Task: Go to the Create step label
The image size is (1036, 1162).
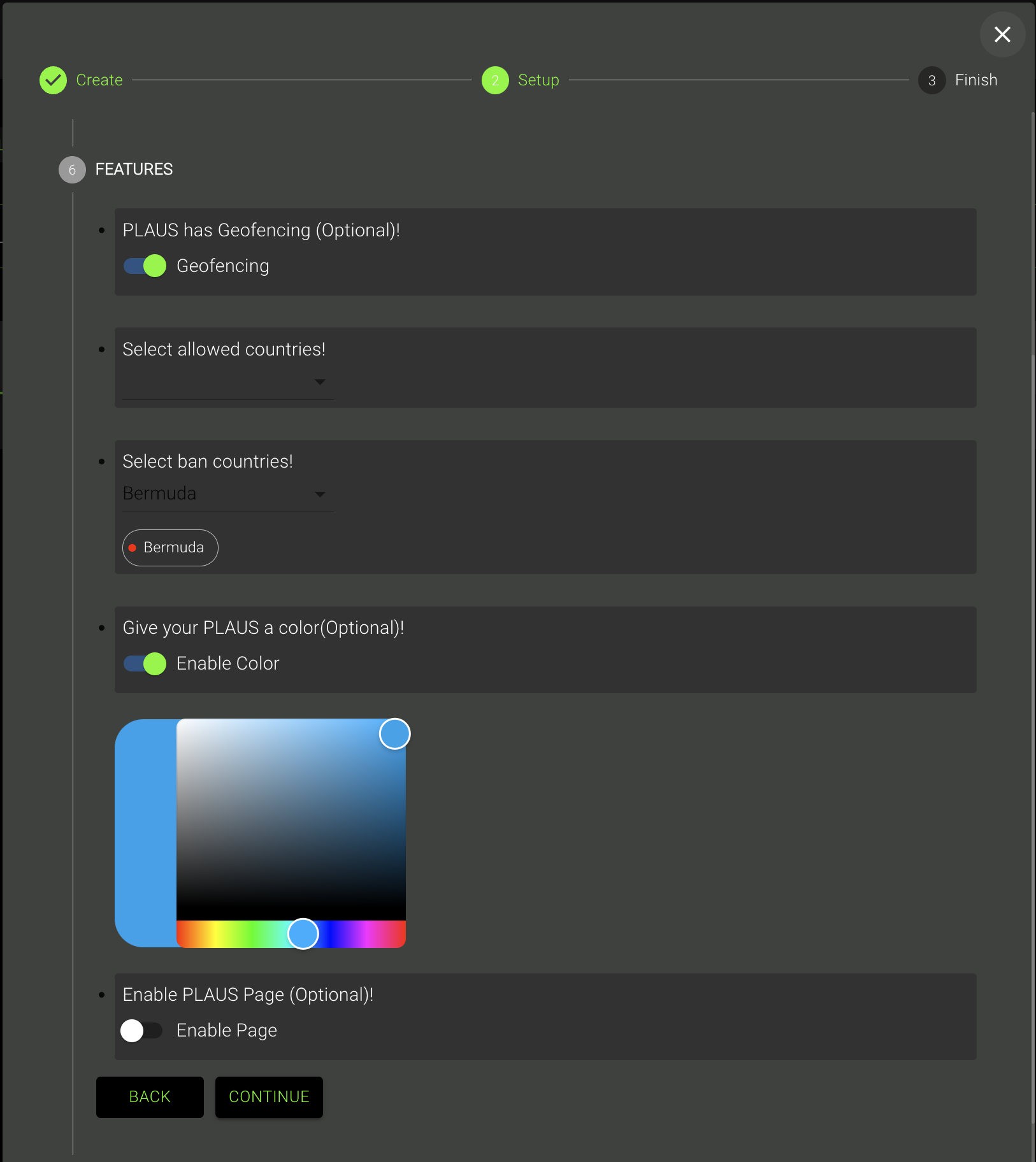Action: click(x=99, y=80)
